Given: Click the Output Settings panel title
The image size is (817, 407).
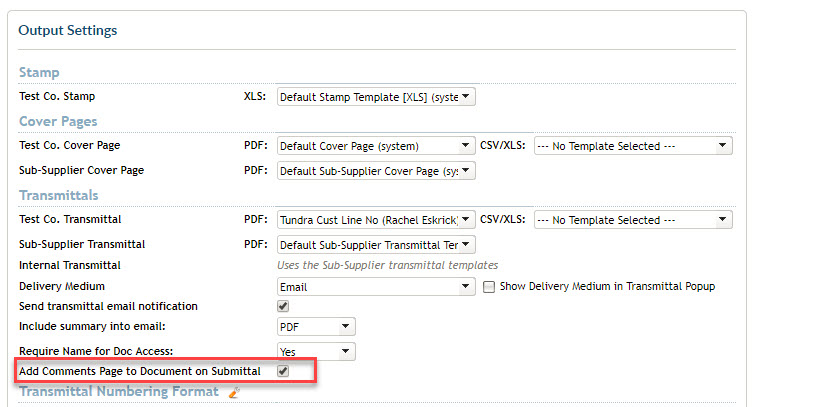Looking at the screenshot, I should tap(68, 30).
